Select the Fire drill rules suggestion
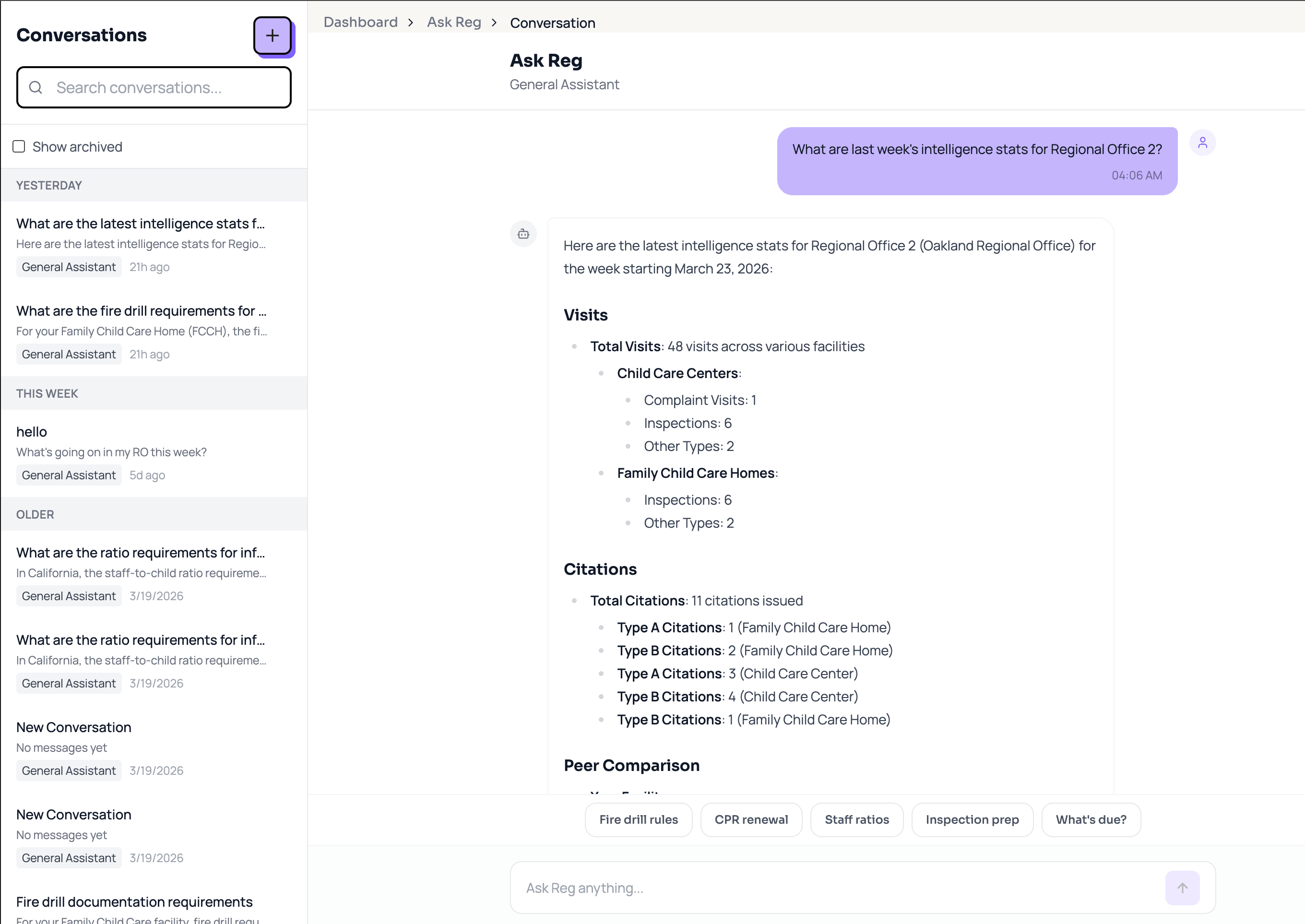This screenshot has height=924, width=1305. point(638,819)
